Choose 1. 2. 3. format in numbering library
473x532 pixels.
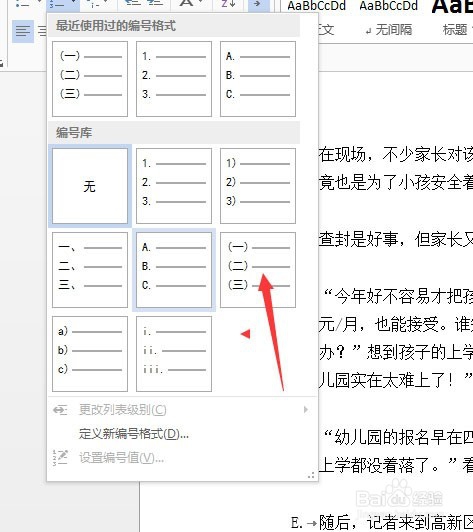click(174, 186)
